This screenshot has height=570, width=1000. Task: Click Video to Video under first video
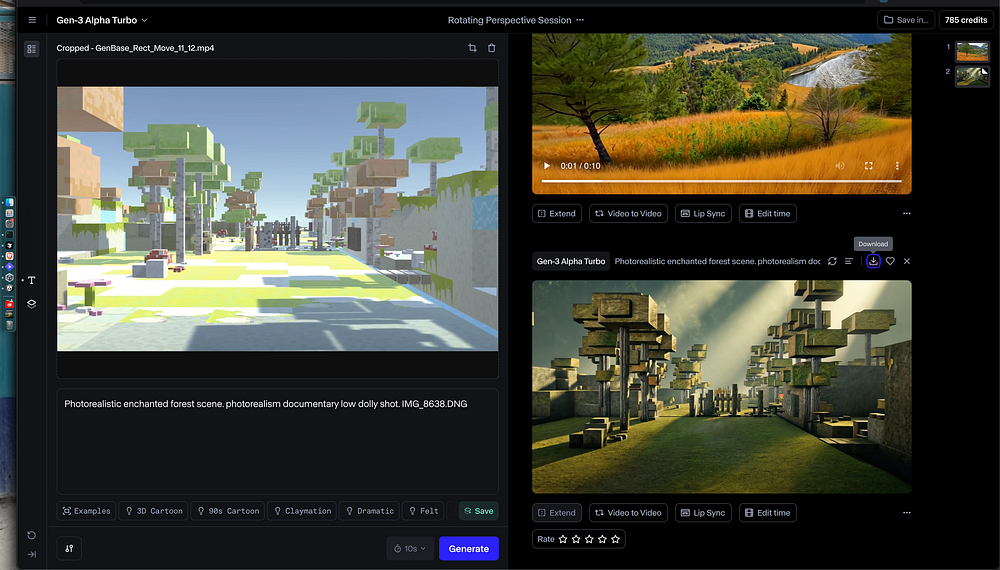click(628, 214)
